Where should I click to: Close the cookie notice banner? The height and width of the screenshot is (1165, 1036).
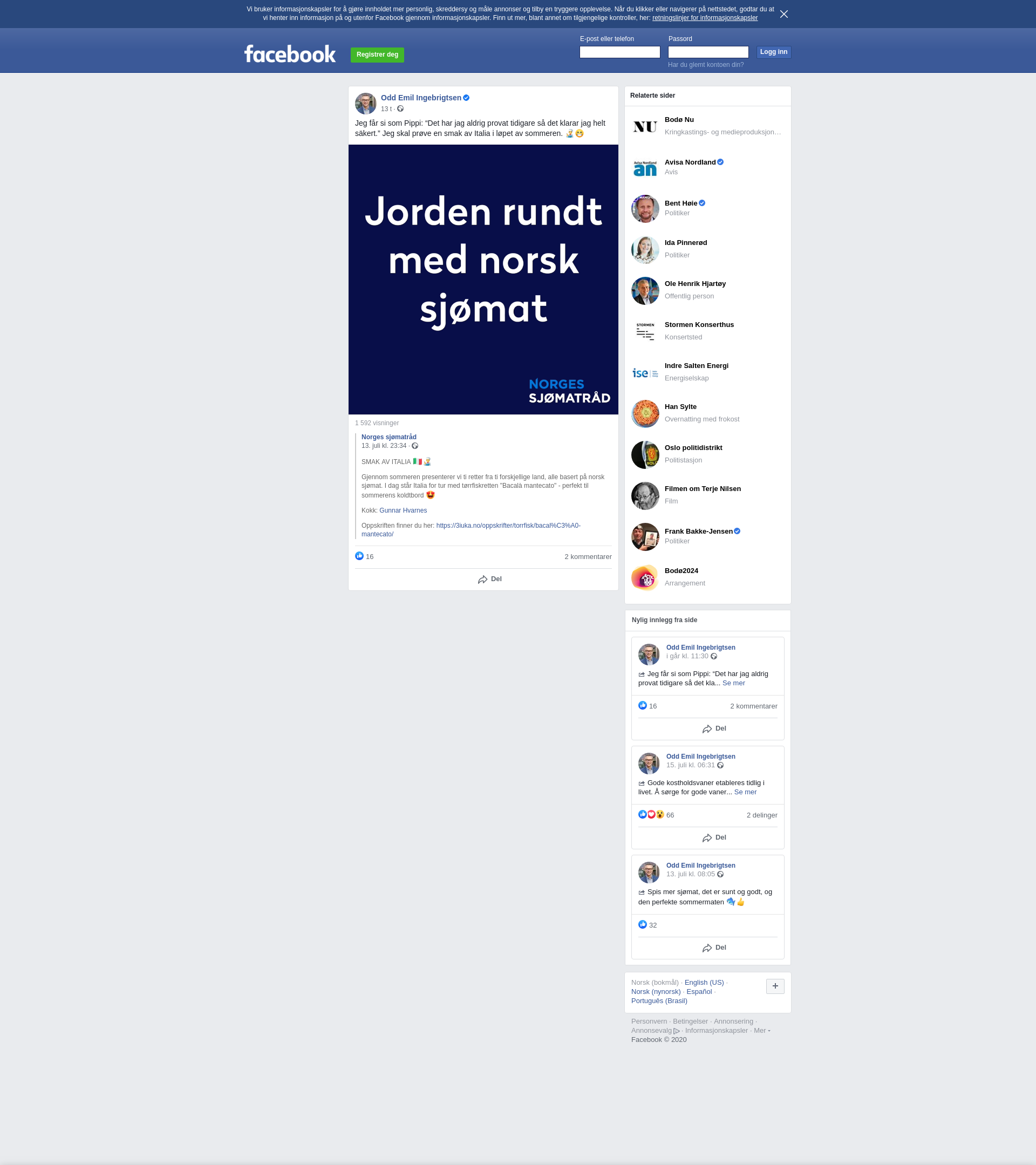click(783, 14)
